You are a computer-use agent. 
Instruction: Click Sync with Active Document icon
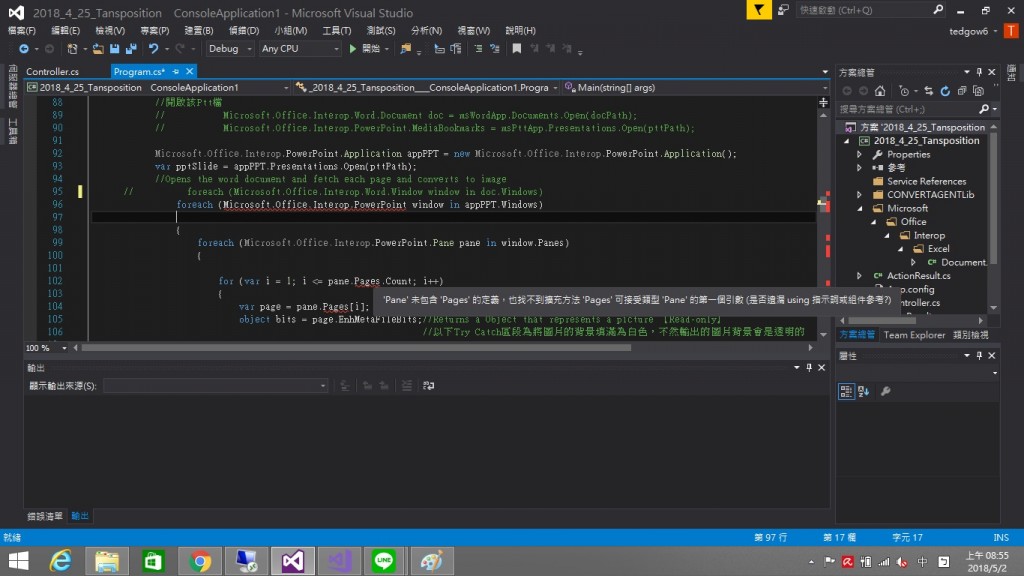(x=928, y=91)
